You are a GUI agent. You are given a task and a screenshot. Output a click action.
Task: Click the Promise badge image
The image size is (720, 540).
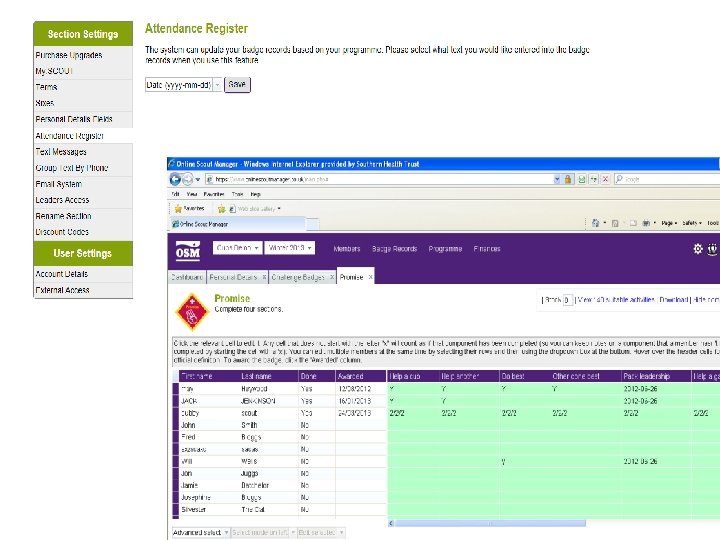point(192,312)
